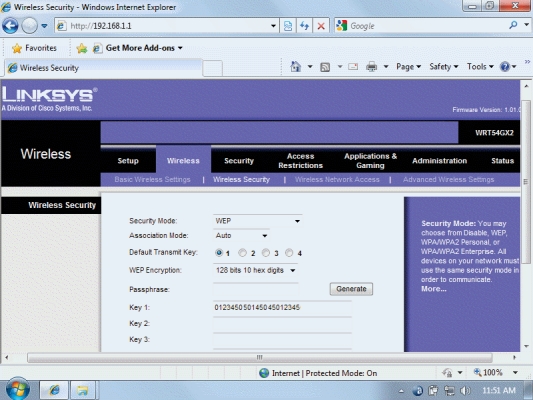Image resolution: width=533 pixels, height=400 pixels.
Task: Open a new blank browser tab
Action: point(212,68)
